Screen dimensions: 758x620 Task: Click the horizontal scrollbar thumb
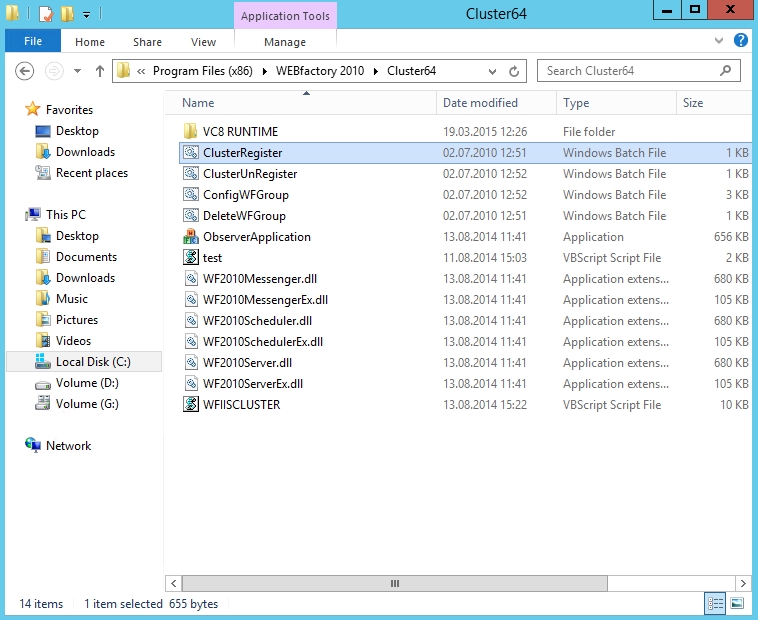pos(394,583)
